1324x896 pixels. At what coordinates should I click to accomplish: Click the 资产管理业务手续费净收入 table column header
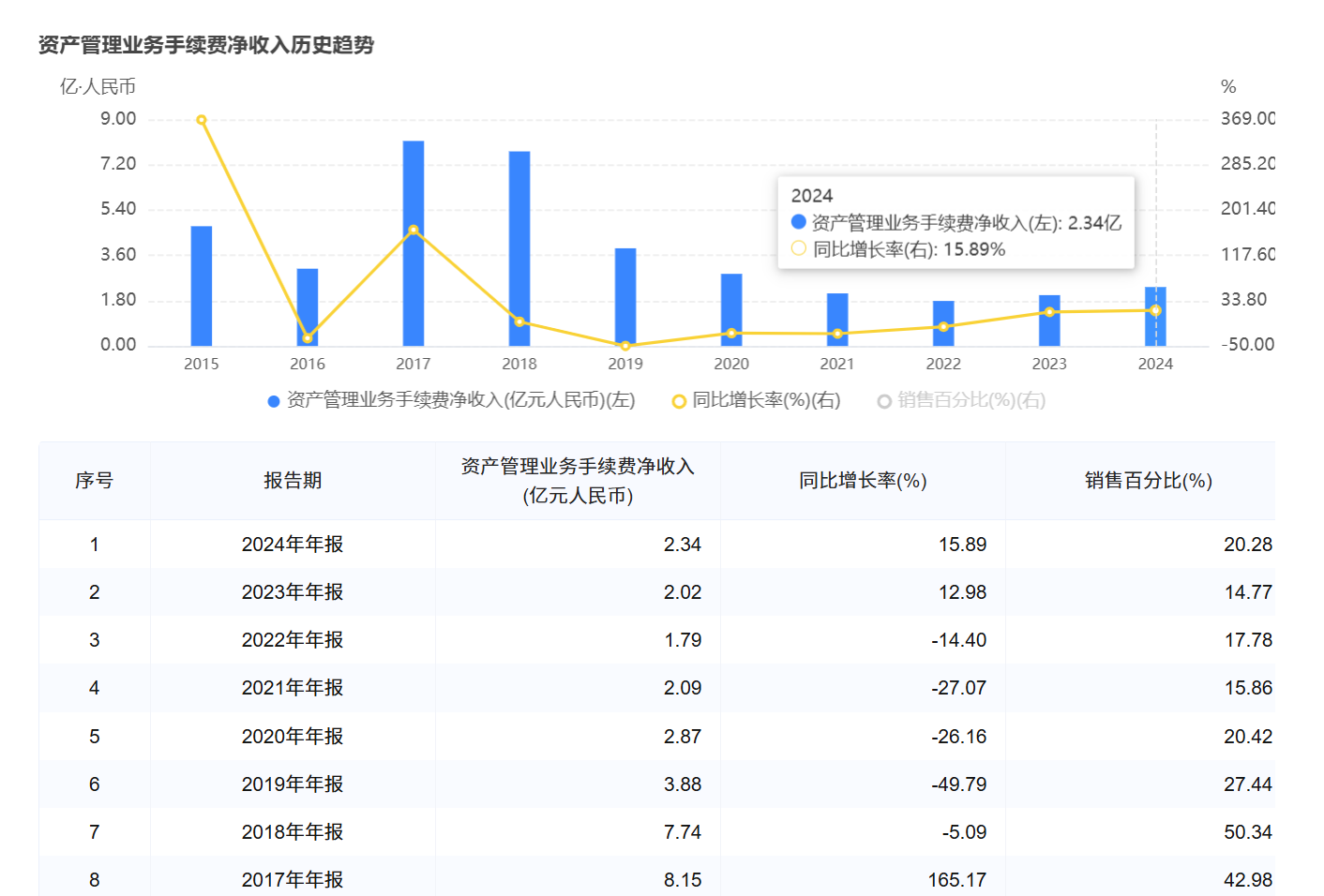[578, 481]
